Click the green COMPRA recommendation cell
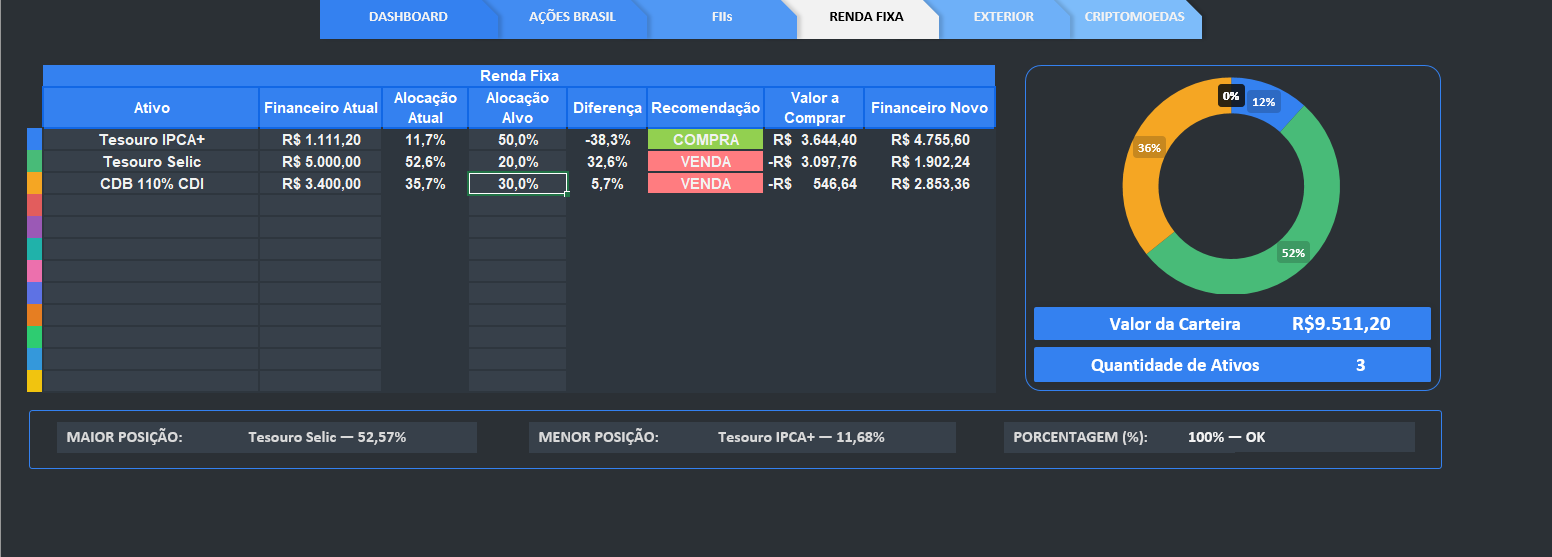The height and width of the screenshot is (557, 1552). 705,140
